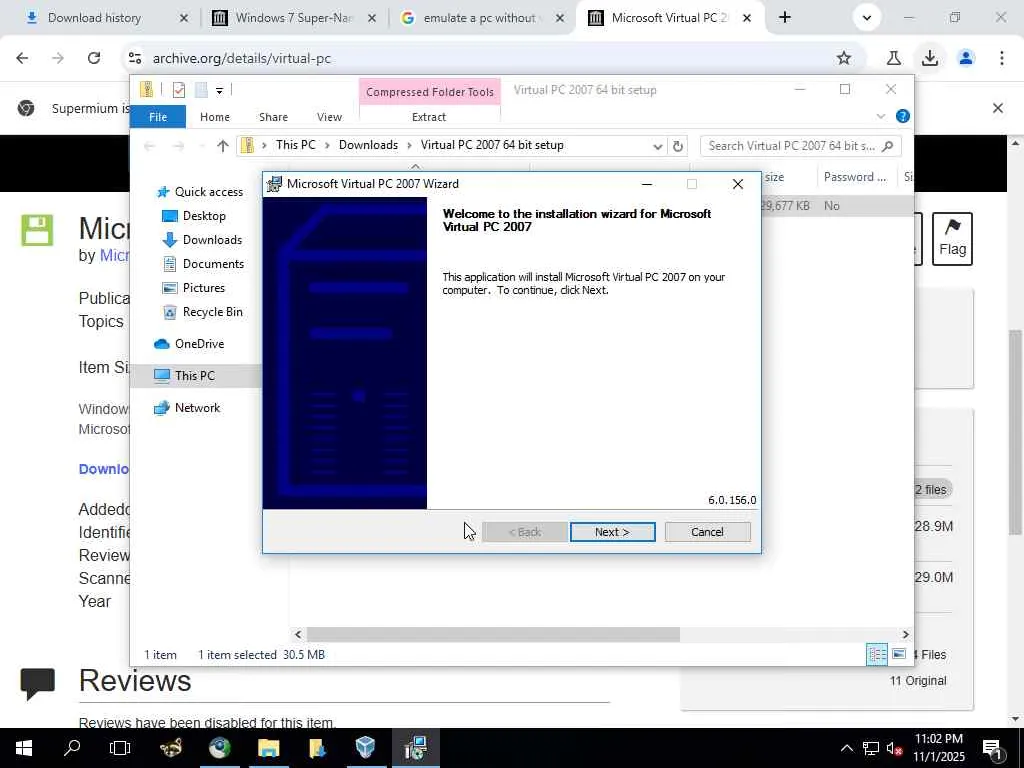The height and width of the screenshot is (768, 1024).
Task: Show hidden system tray icons
Action: [x=846, y=748]
